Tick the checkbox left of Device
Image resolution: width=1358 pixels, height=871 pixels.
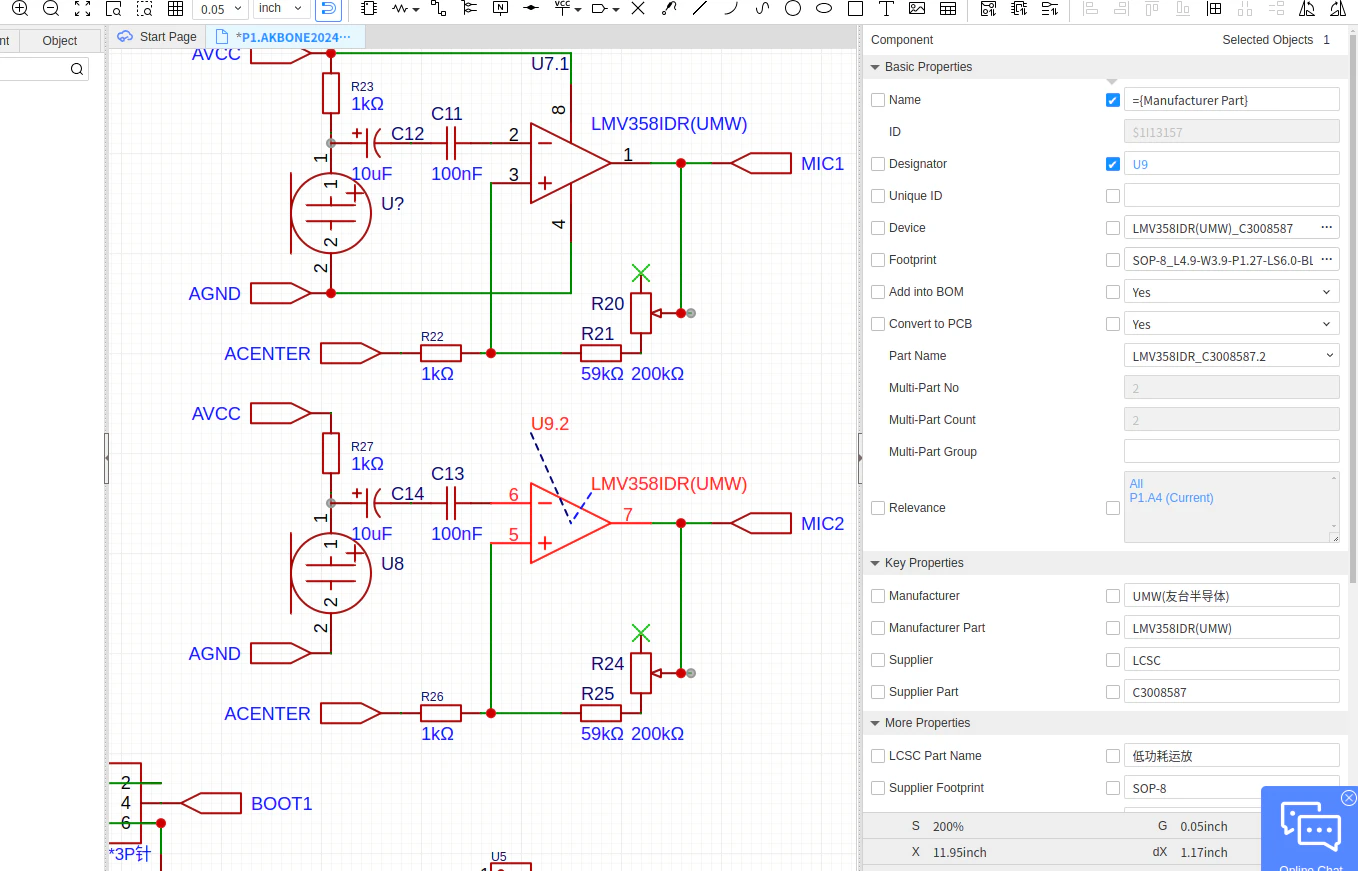(x=878, y=228)
